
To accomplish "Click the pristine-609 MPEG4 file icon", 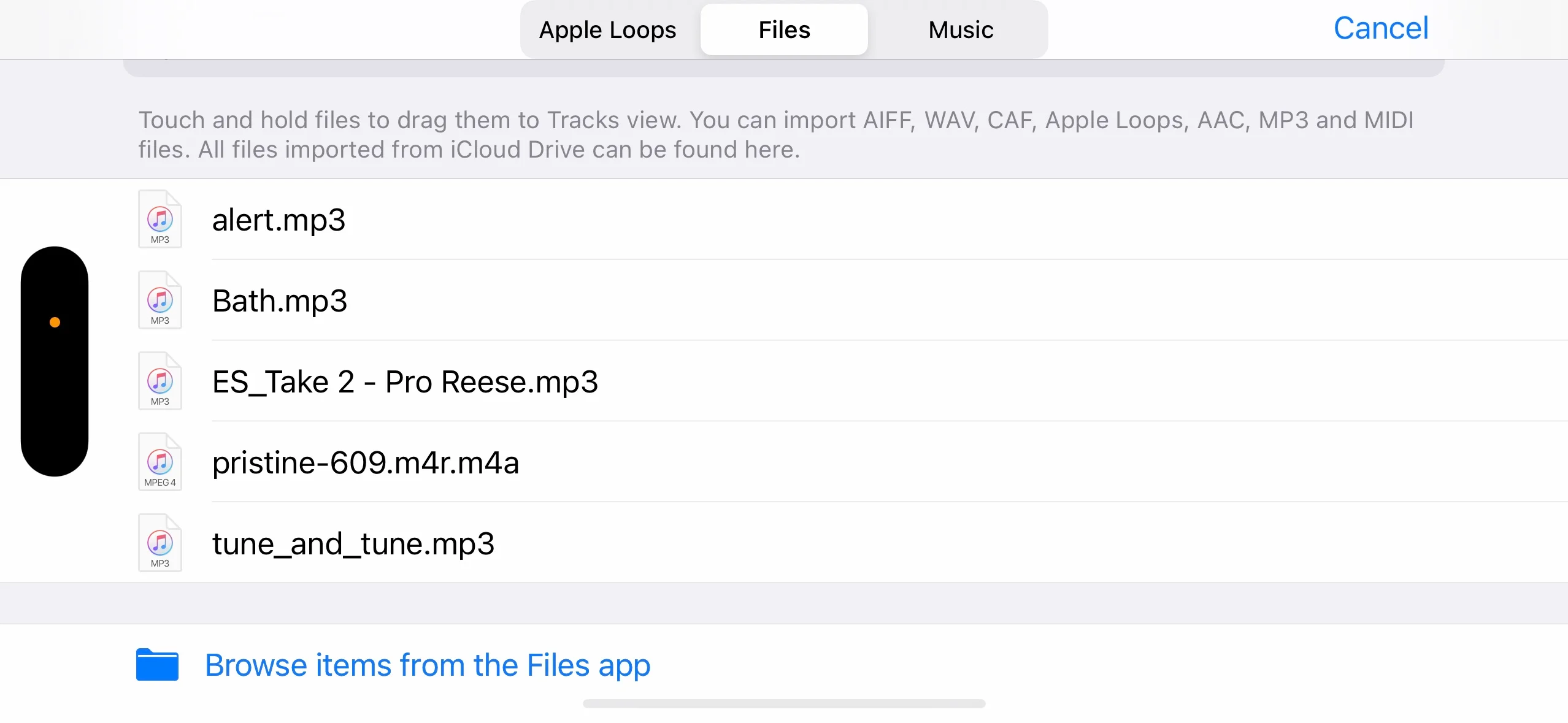I will pyautogui.click(x=159, y=462).
